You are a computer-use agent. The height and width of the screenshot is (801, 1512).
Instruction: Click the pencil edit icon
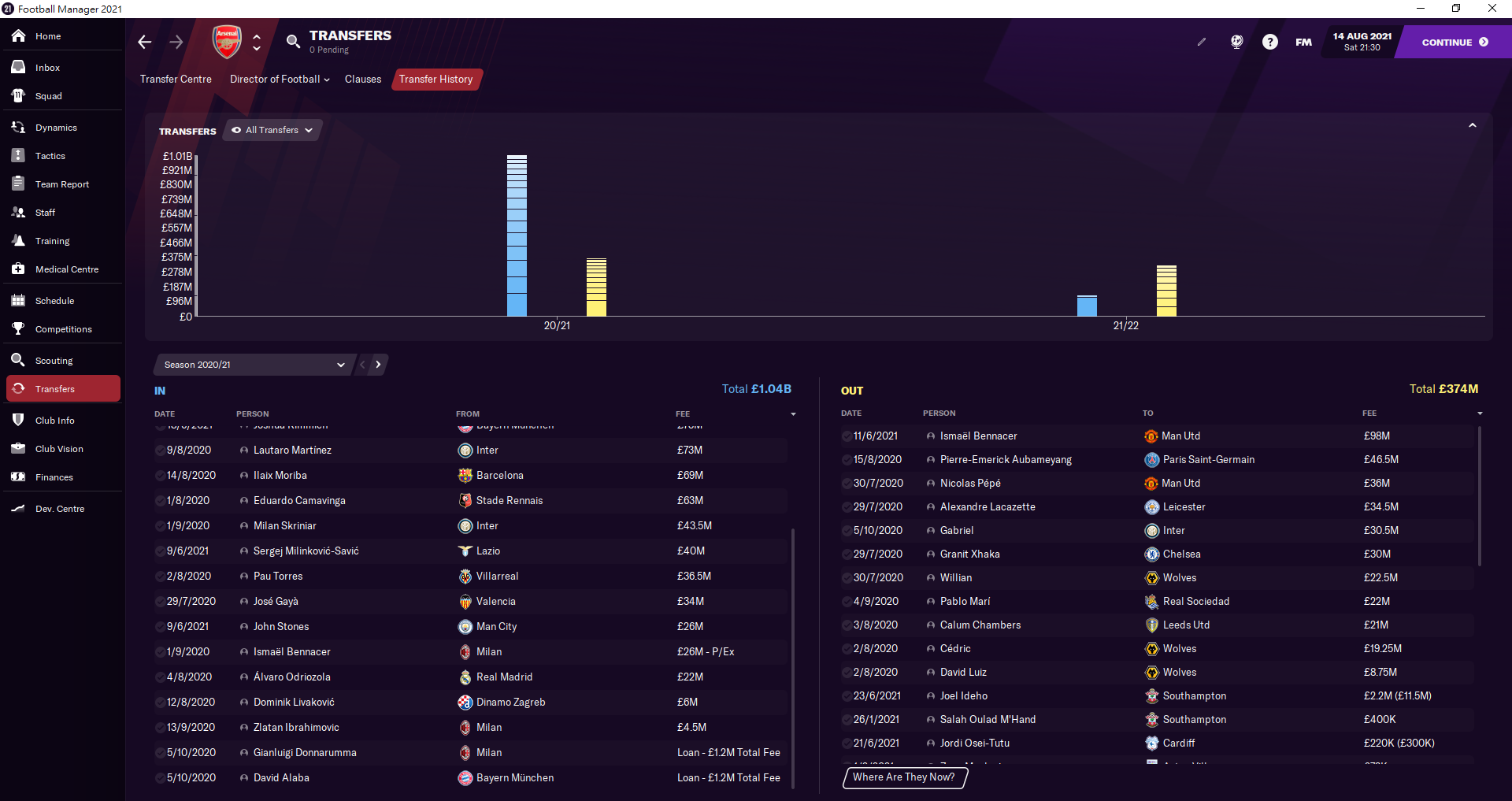(1202, 43)
